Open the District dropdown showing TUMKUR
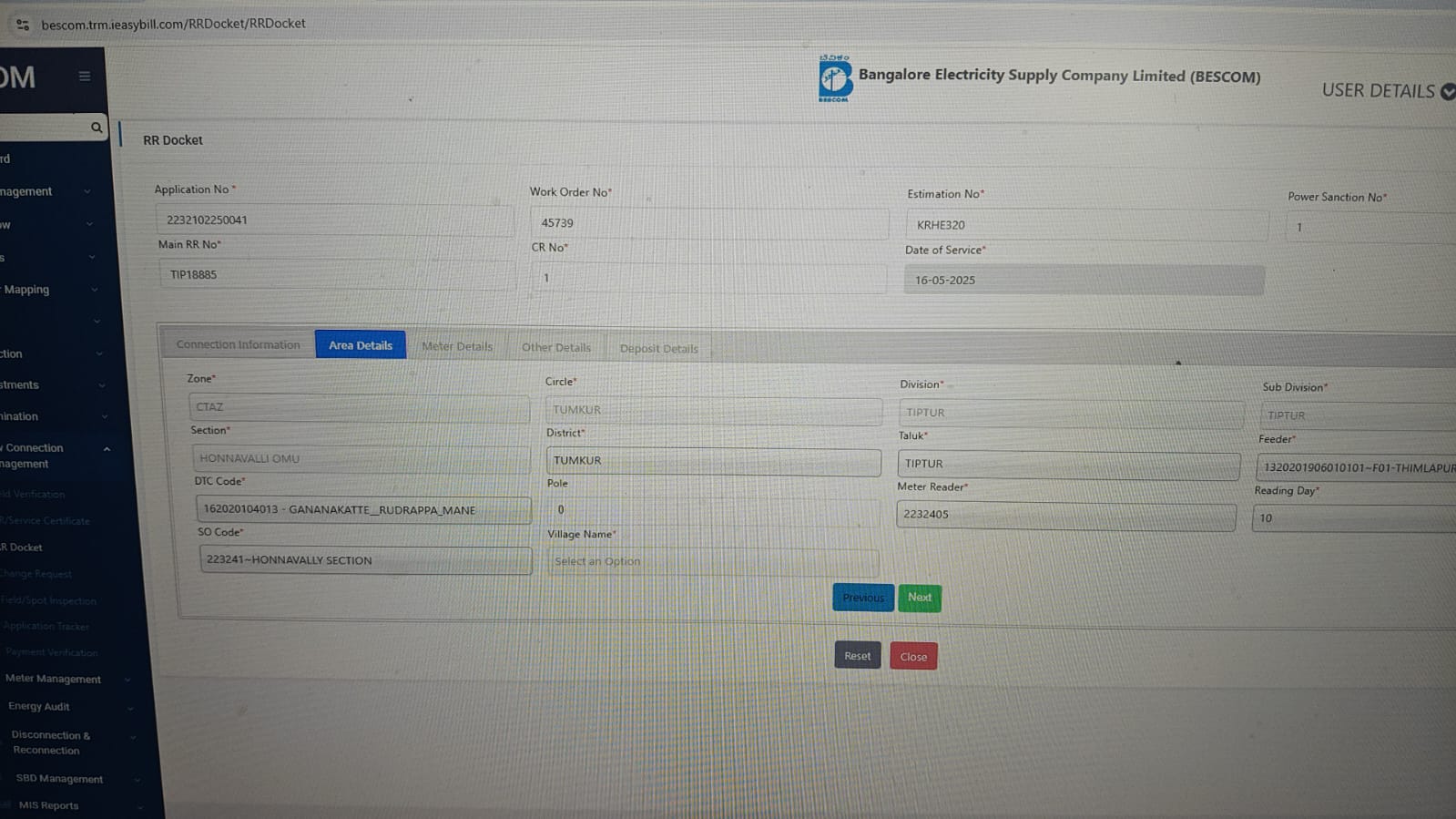The width and height of the screenshot is (1456, 819). (x=714, y=461)
